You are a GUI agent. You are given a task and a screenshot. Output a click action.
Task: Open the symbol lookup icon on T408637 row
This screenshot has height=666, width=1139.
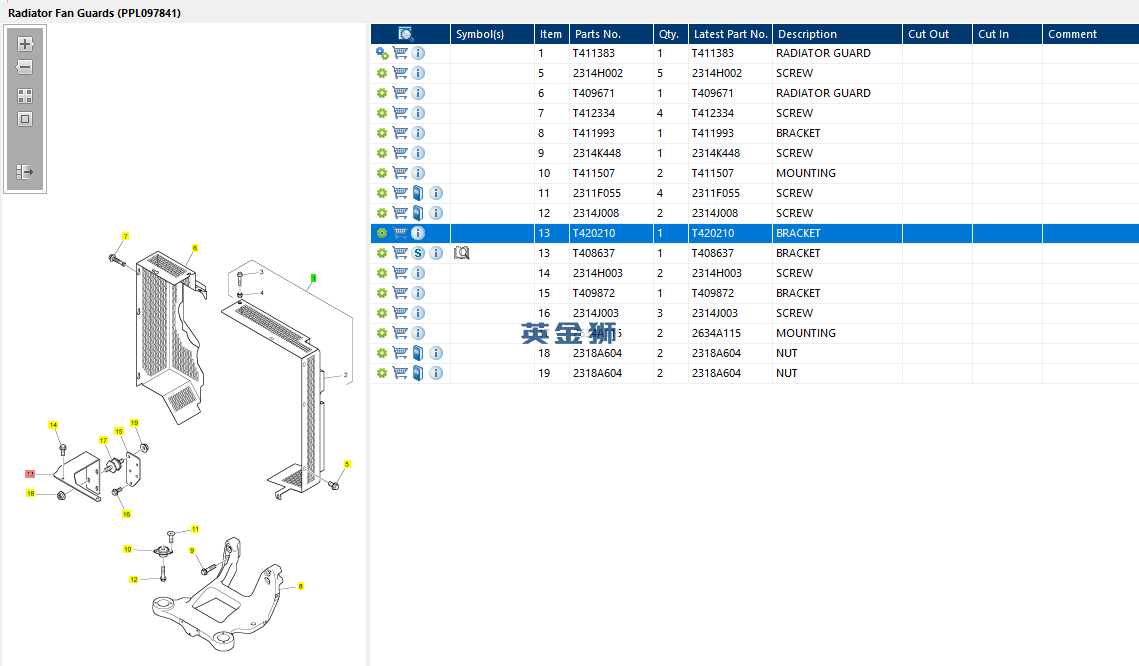461,253
